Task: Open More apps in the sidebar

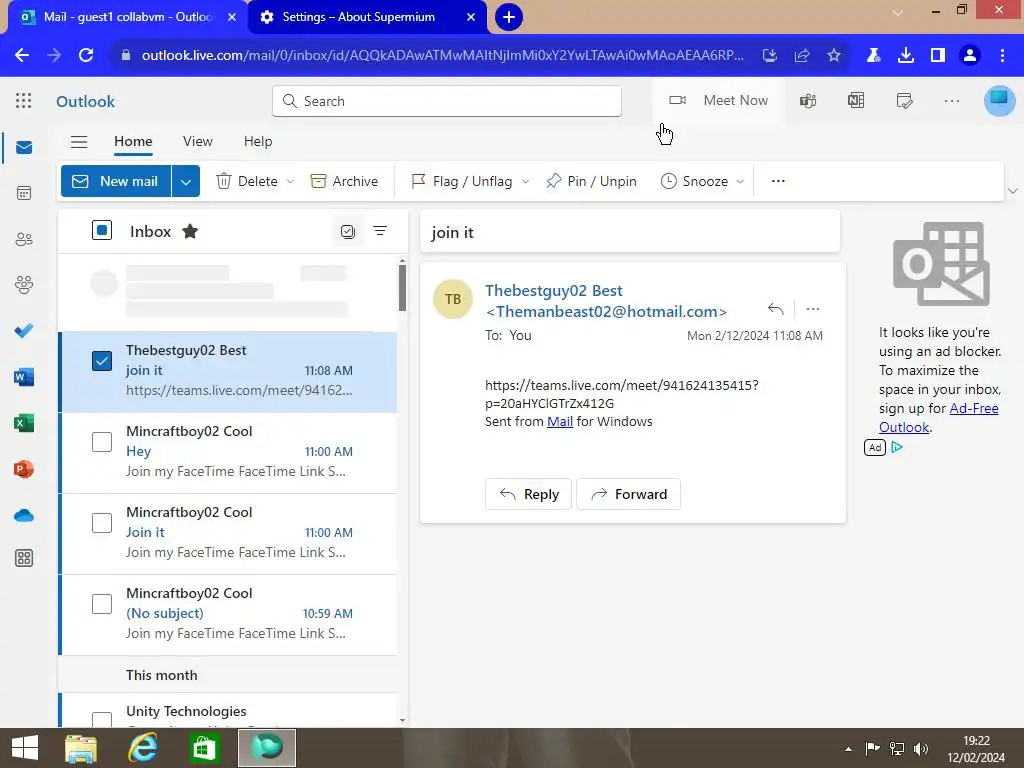Action: (x=24, y=558)
